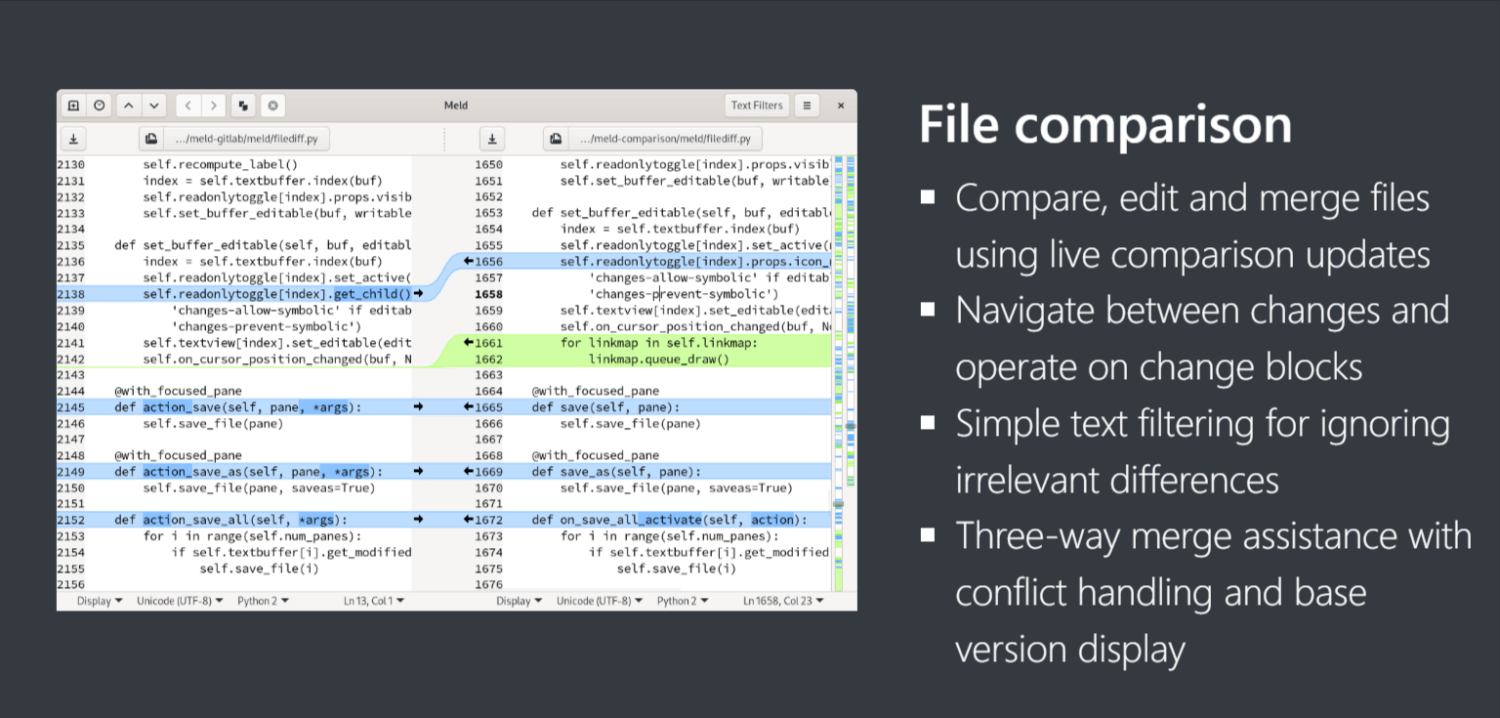This screenshot has width=1500, height=718.
Task: Click the overlapping squares toolbar icon
Action: point(243,105)
